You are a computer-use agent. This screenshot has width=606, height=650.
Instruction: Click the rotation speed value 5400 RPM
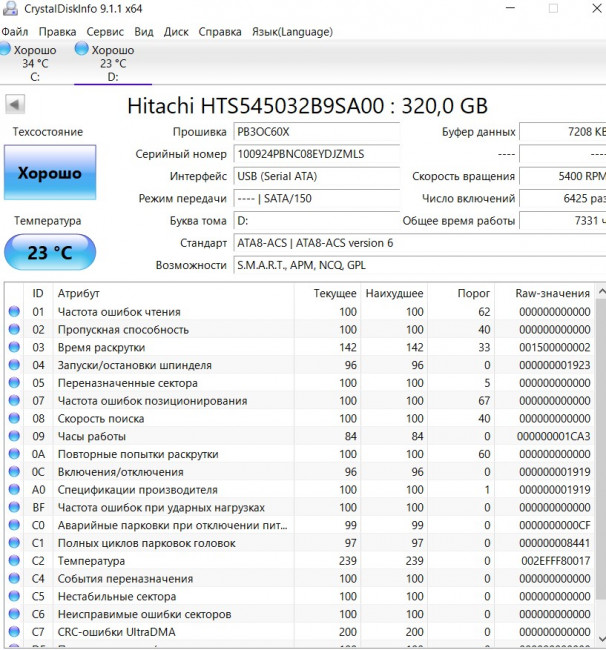point(562,176)
